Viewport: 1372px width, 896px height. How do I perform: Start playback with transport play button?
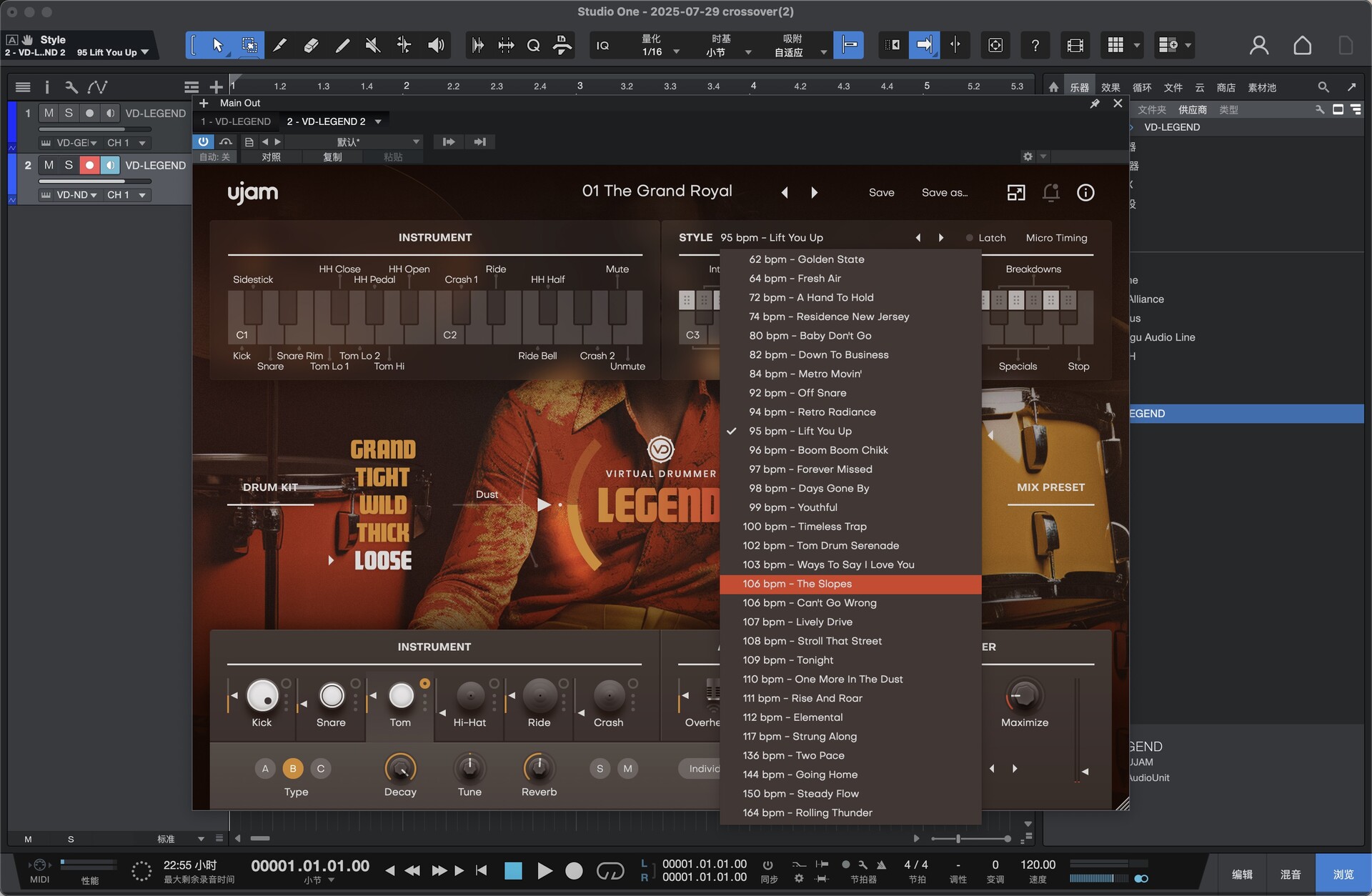[545, 871]
